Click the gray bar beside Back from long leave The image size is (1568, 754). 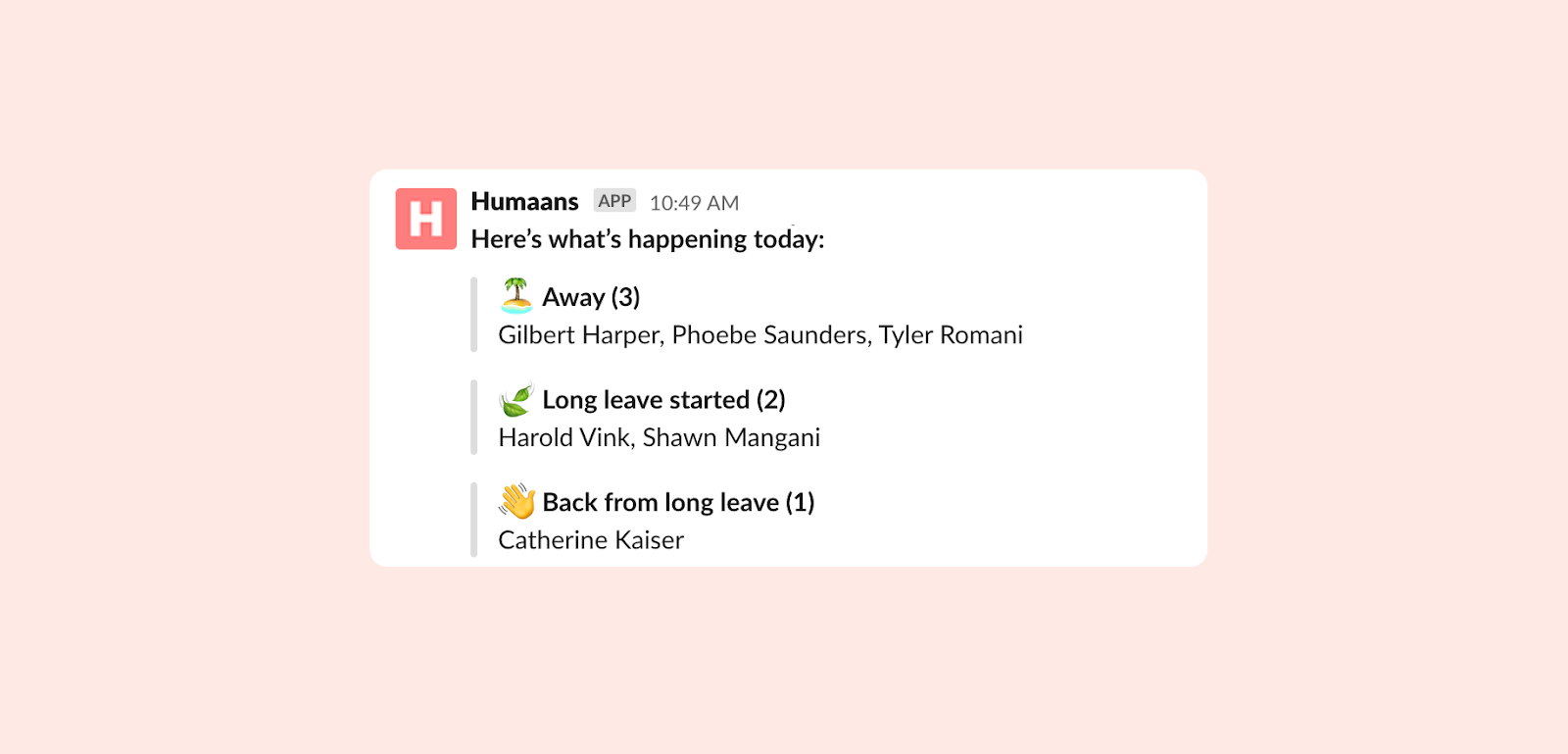click(474, 520)
